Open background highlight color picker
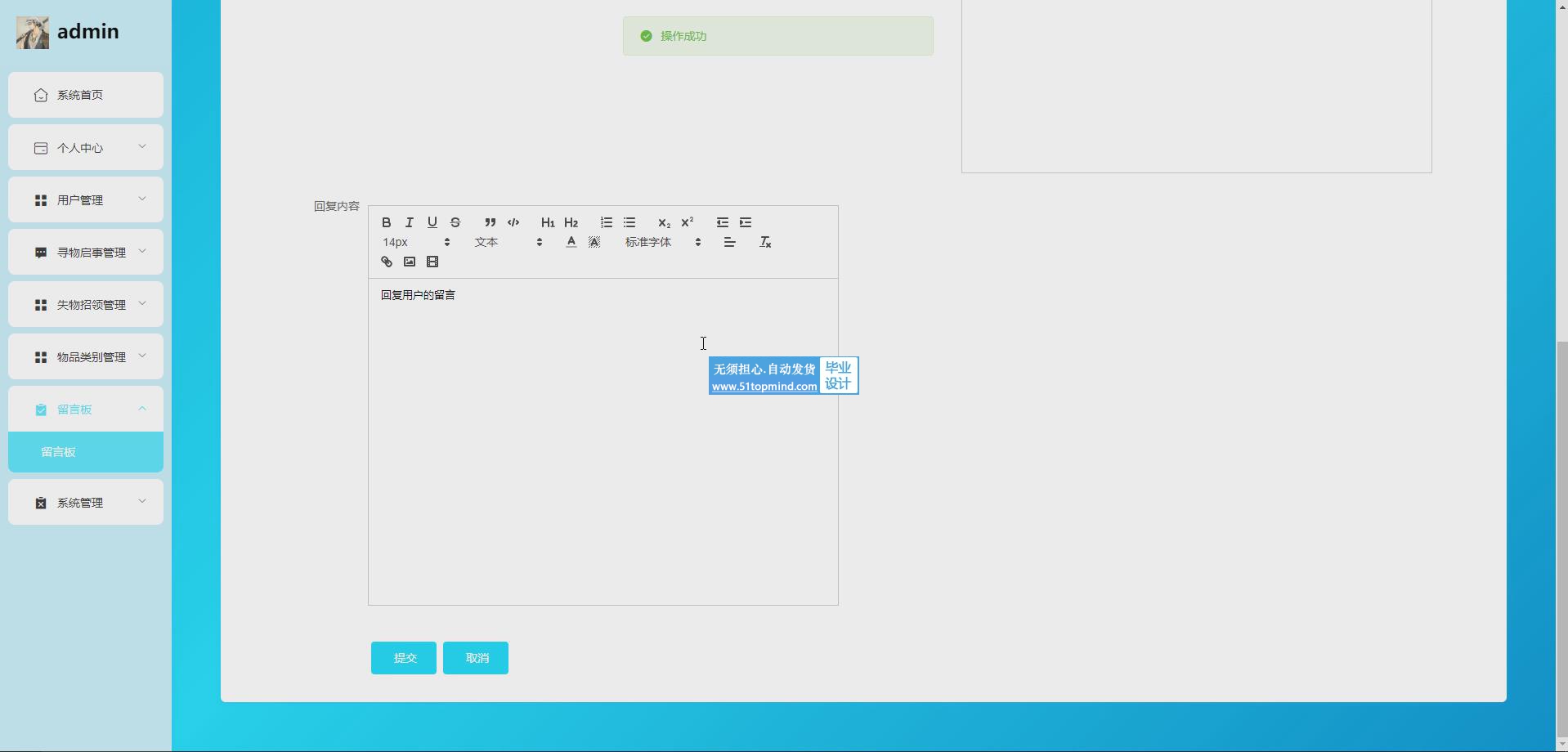The height and width of the screenshot is (752, 1568). coord(594,242)
